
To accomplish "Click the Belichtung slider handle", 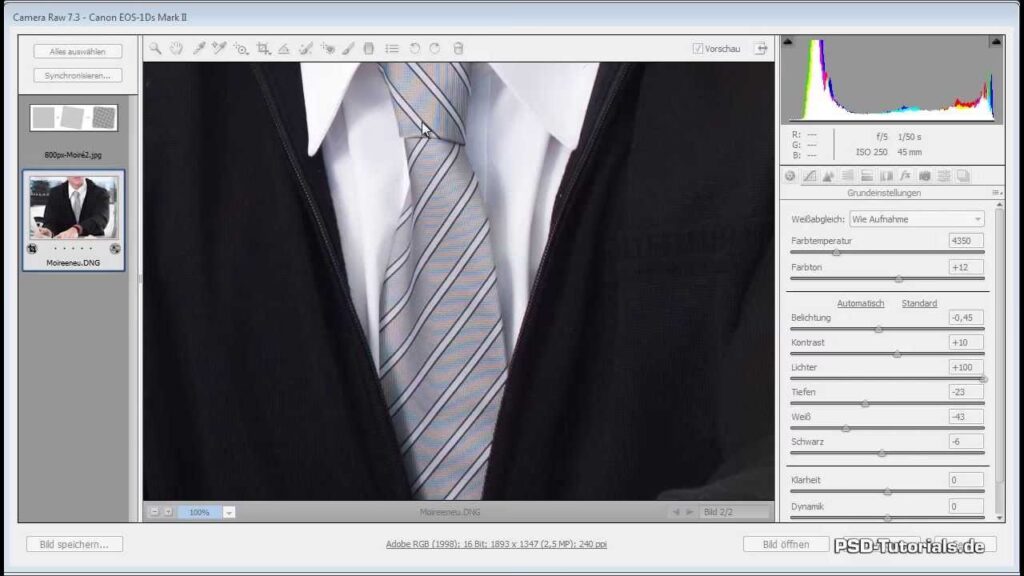I will pyautogui.click(x=879, y=329).
